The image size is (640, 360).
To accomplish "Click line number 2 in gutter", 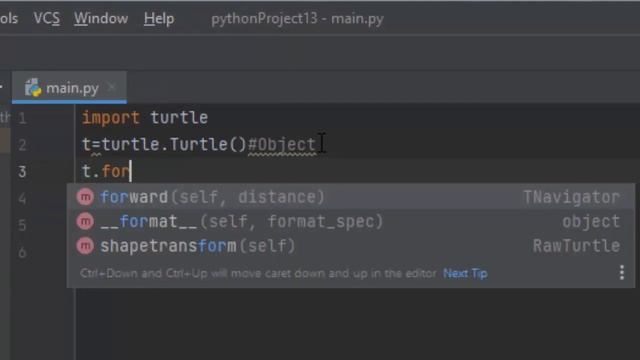I will [x=22, y=145].
